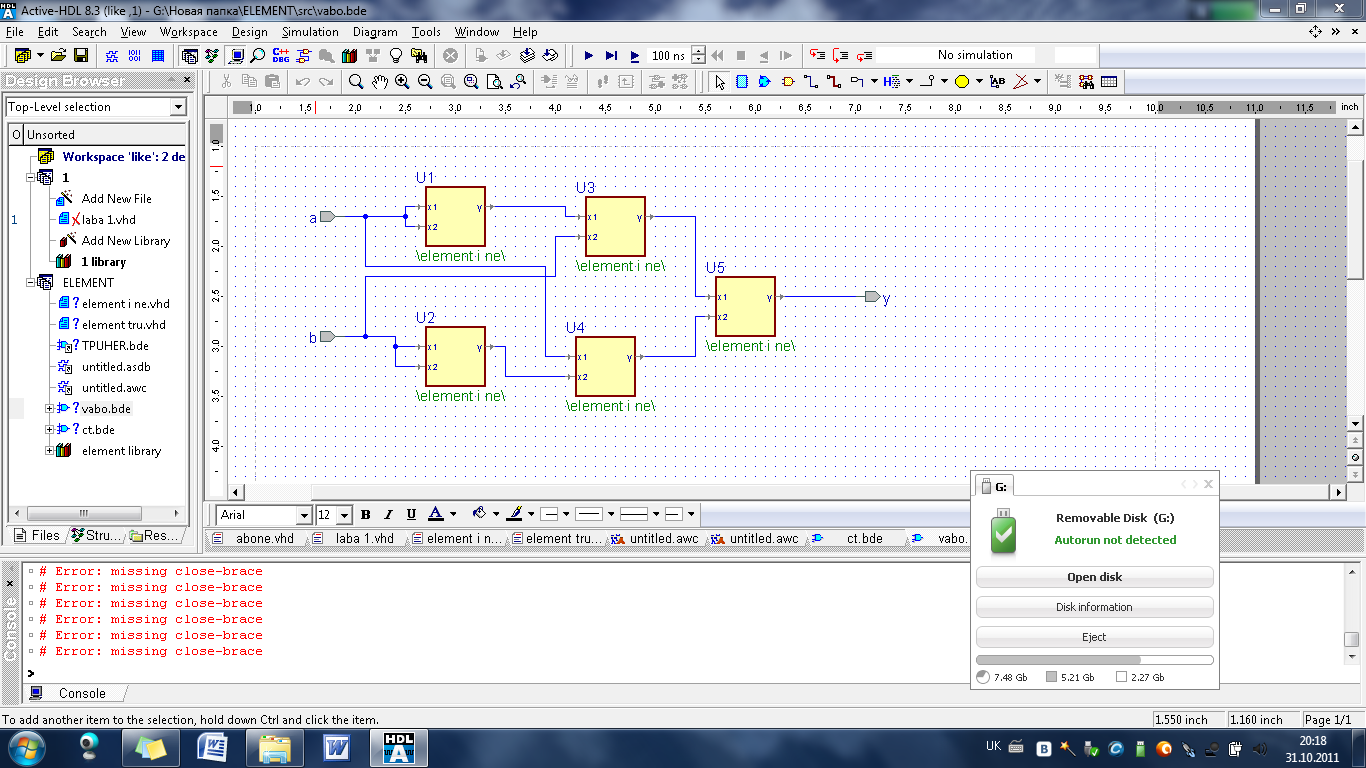Open the Diagram menu

click(375, 32)
